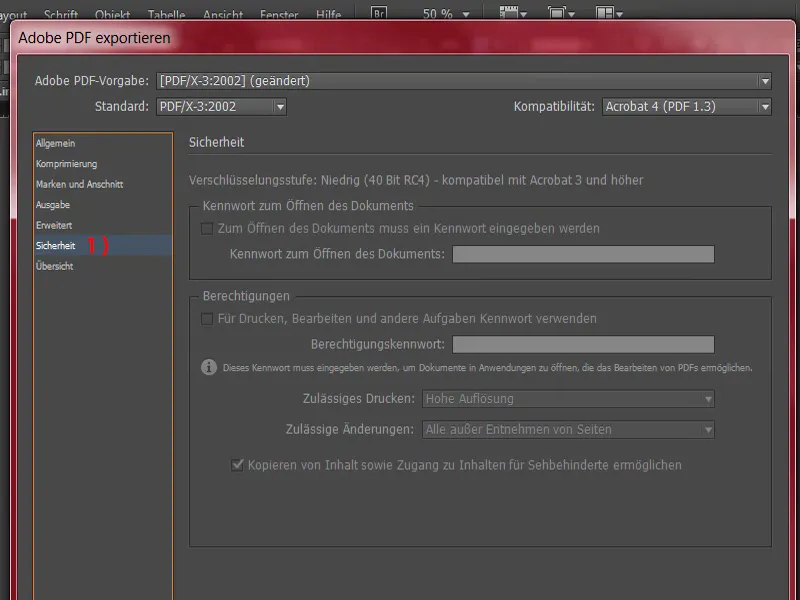Open the 50 % zoom level dropdown

point(445,14)
